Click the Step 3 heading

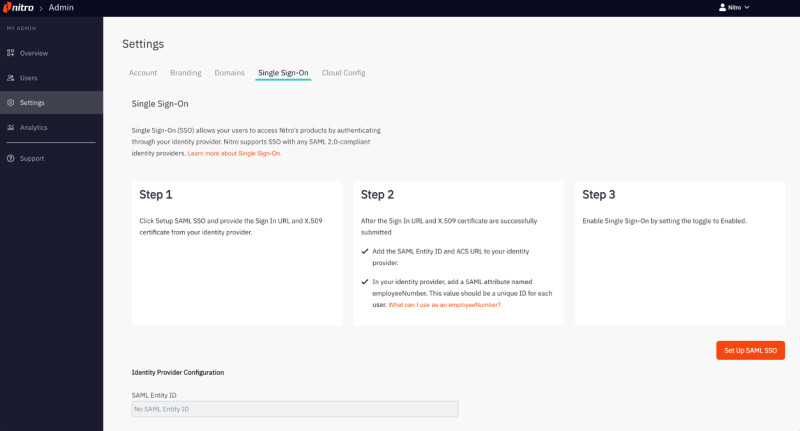click(x=599, y=194)
